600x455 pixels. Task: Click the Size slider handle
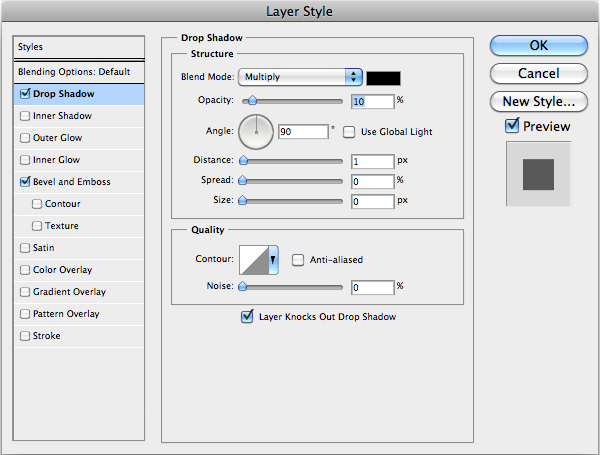[x=242, y=200]
